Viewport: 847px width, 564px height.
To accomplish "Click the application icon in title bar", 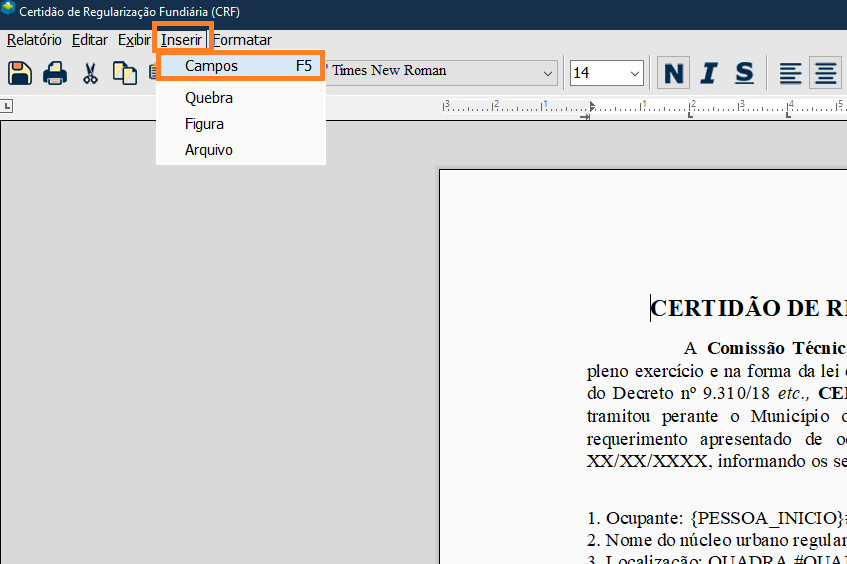I will (9, 11).
